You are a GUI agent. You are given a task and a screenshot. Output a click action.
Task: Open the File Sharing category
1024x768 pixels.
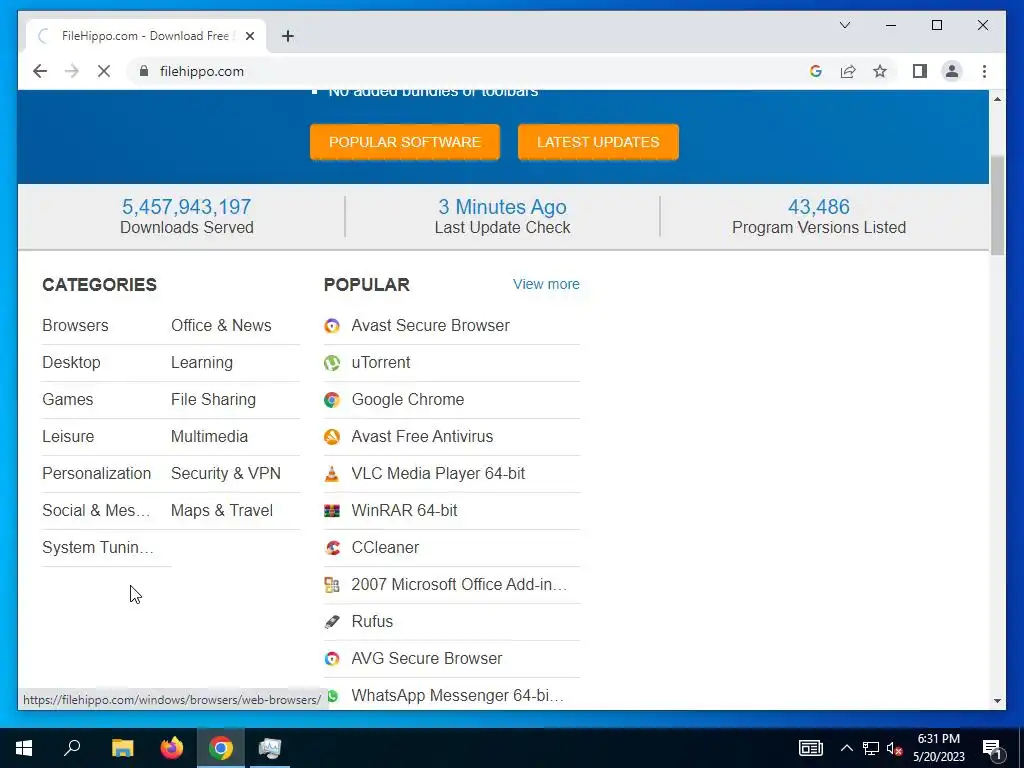214,399
